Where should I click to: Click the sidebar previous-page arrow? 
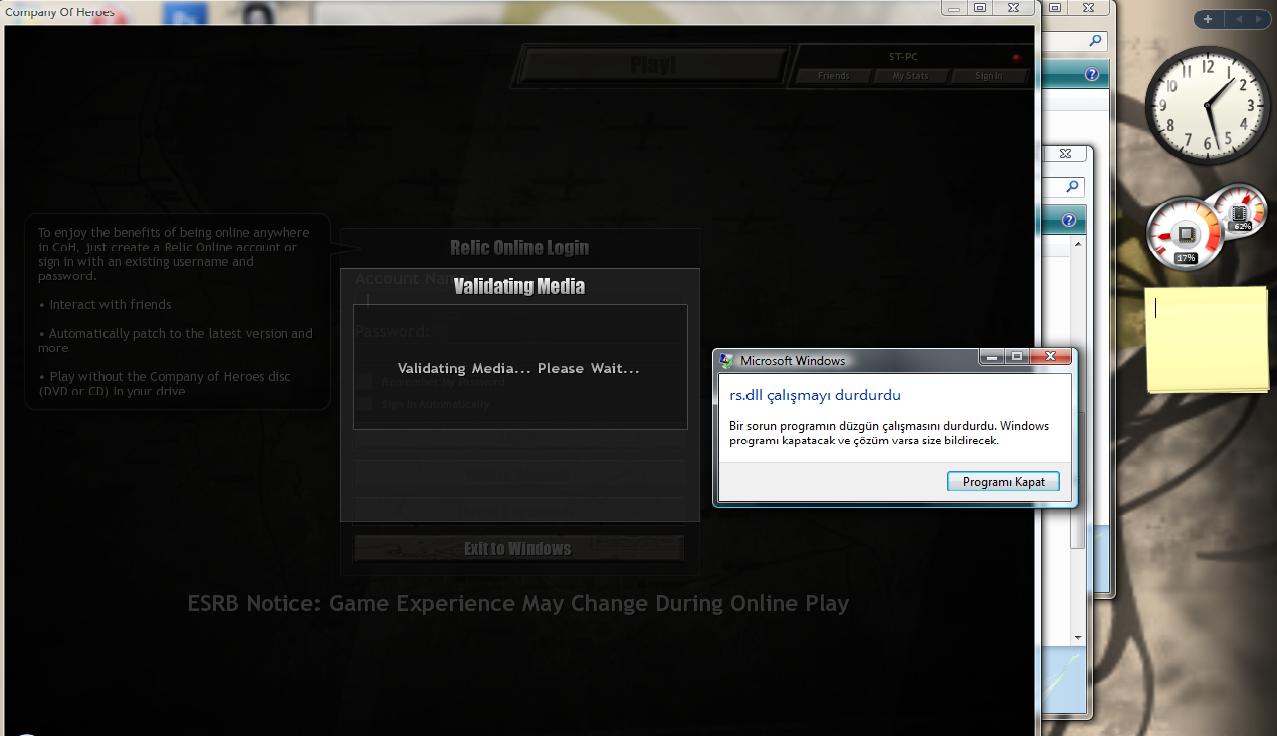click(1238, 19)
